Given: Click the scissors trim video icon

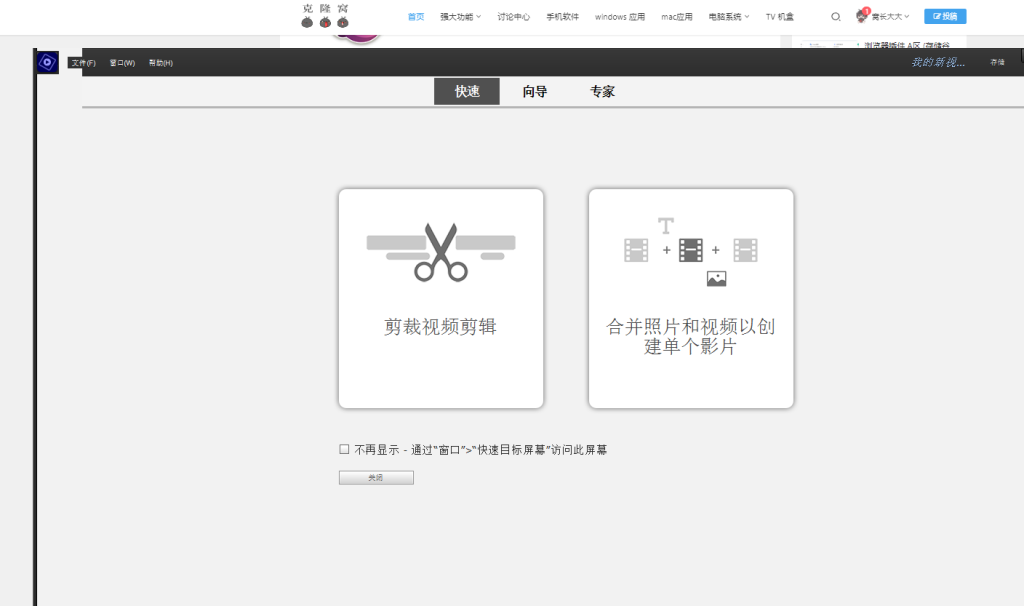Looking at the screenshot, I should point(441,252).
